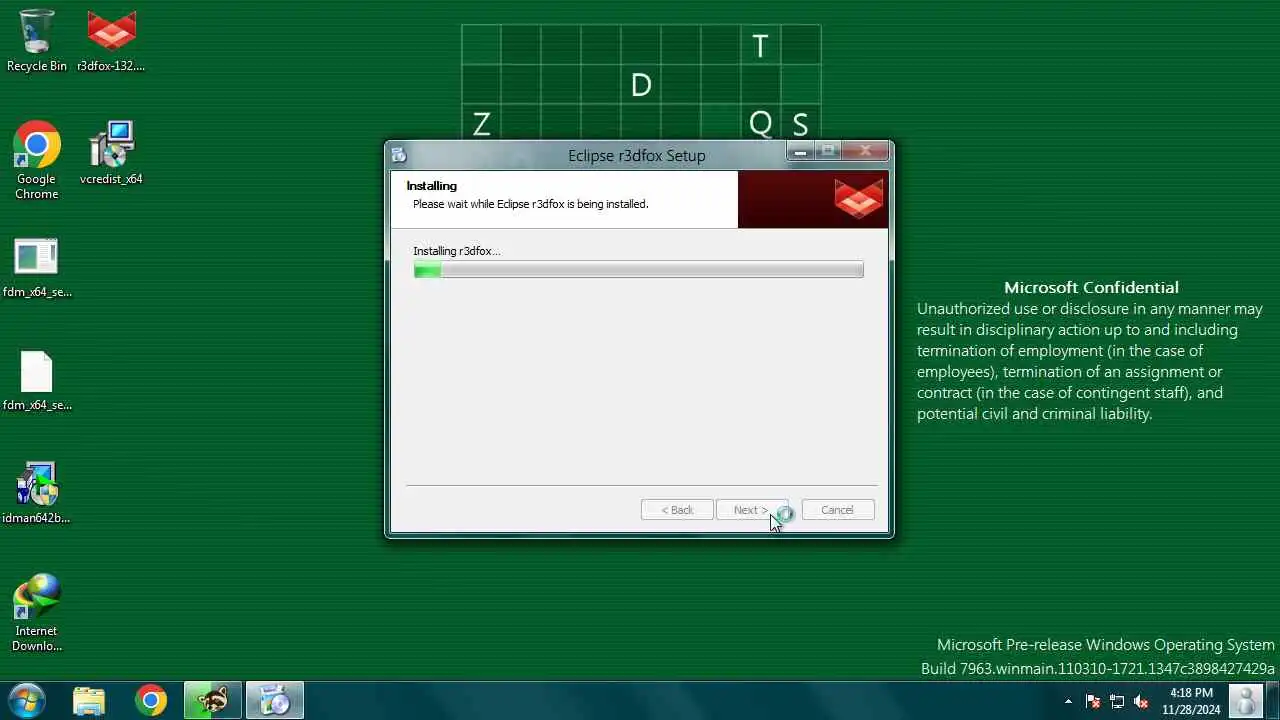
Task: Open the taskbar clock showing 4:18 PM
Action: click(x=1191, y=701)
